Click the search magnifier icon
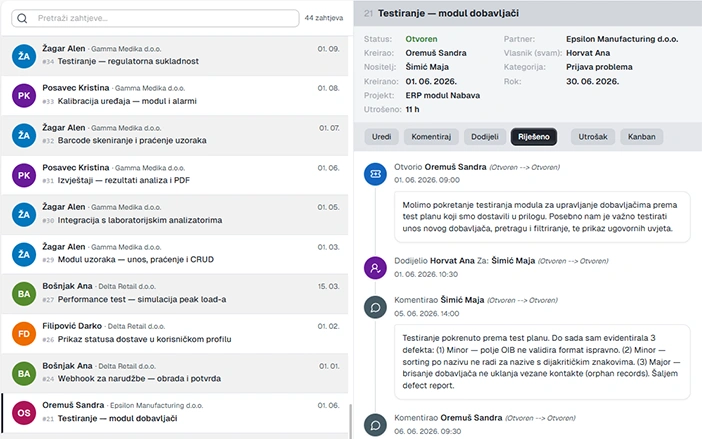 click(24, 18)
